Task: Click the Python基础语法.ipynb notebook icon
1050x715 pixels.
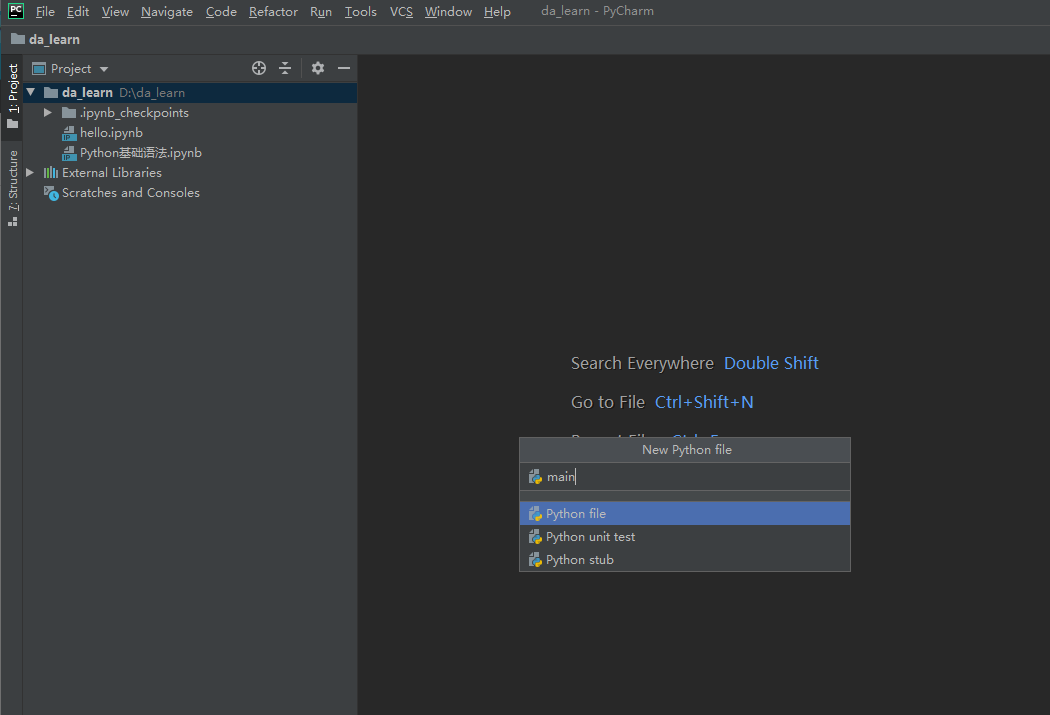Action: click(69, 153)
